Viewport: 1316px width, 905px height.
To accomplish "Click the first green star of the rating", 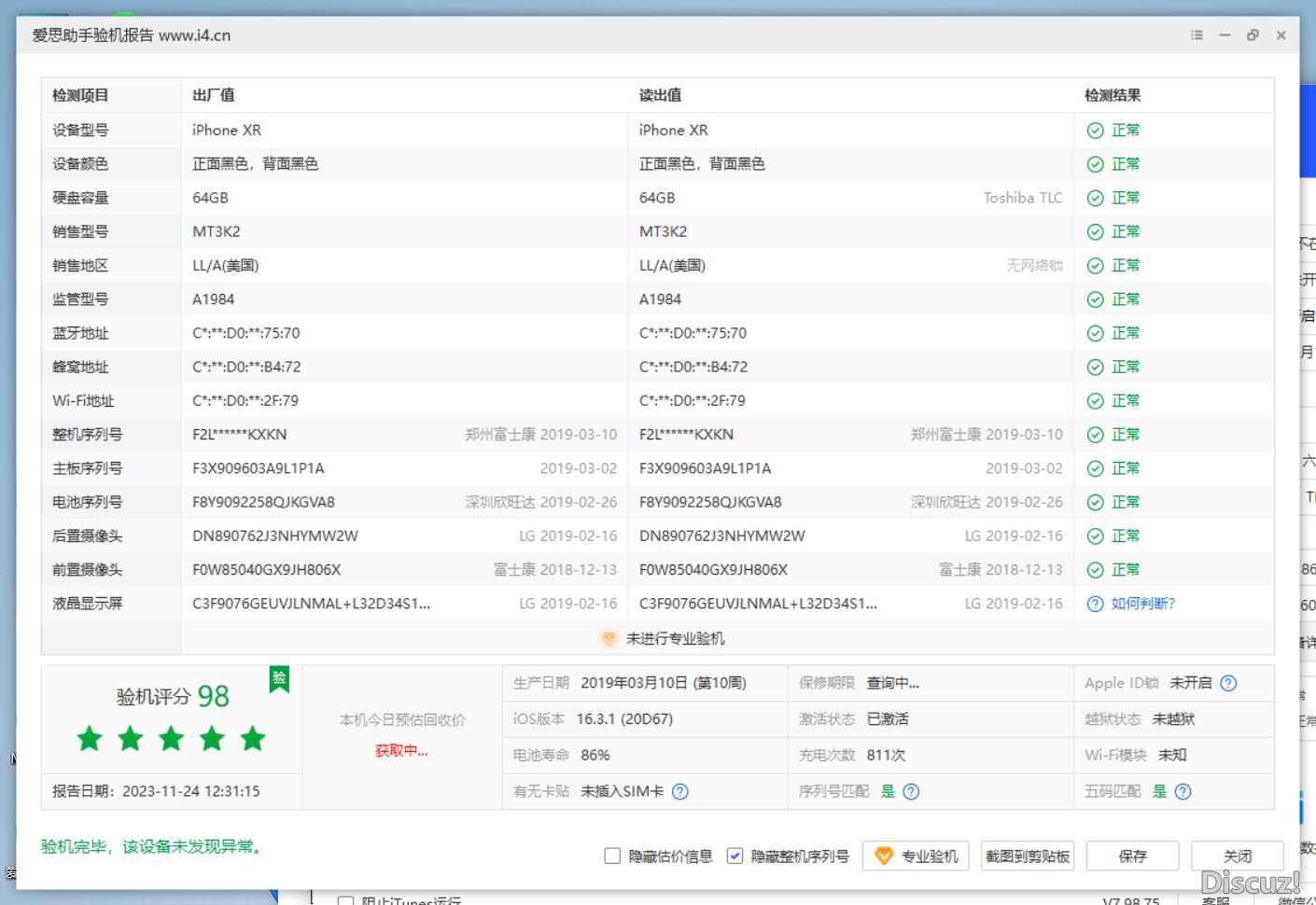I will pos(90,739).
